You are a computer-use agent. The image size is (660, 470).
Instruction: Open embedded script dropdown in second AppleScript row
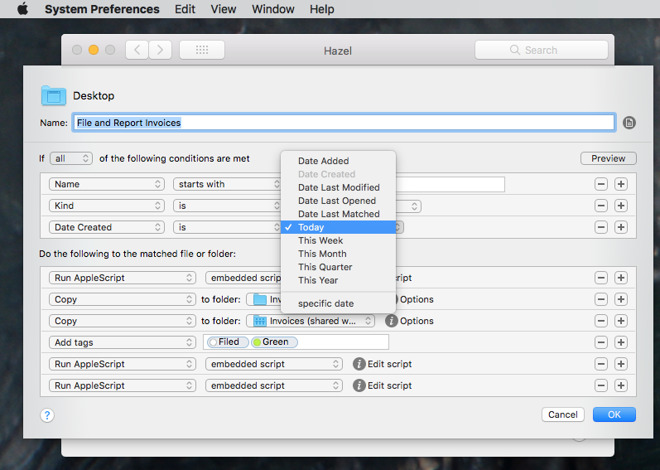(x=274, y=364)
